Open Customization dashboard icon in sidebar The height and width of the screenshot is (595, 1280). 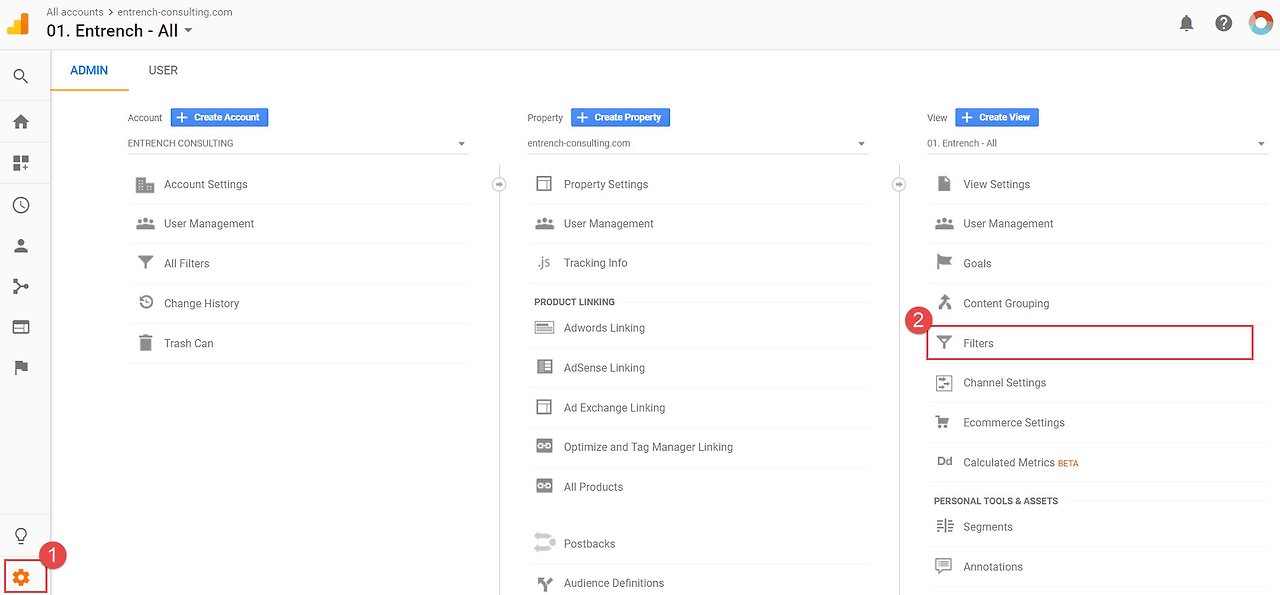tap(21, 163)
